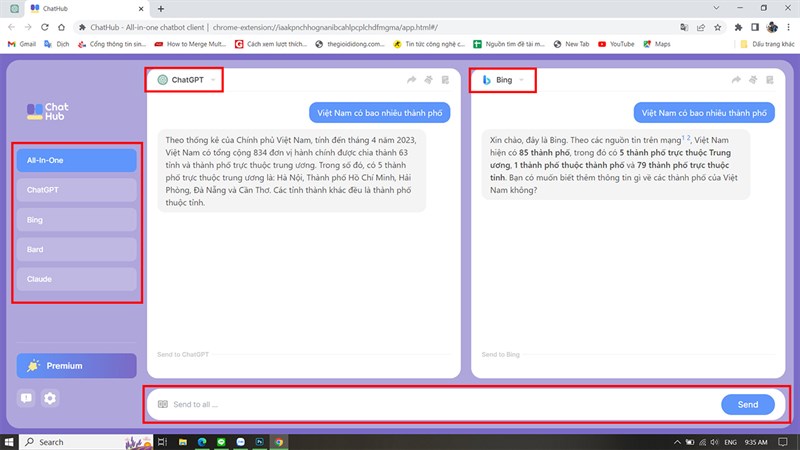Share this page icon in address bar
The image size is (800, 450).
tap(701, 27)
